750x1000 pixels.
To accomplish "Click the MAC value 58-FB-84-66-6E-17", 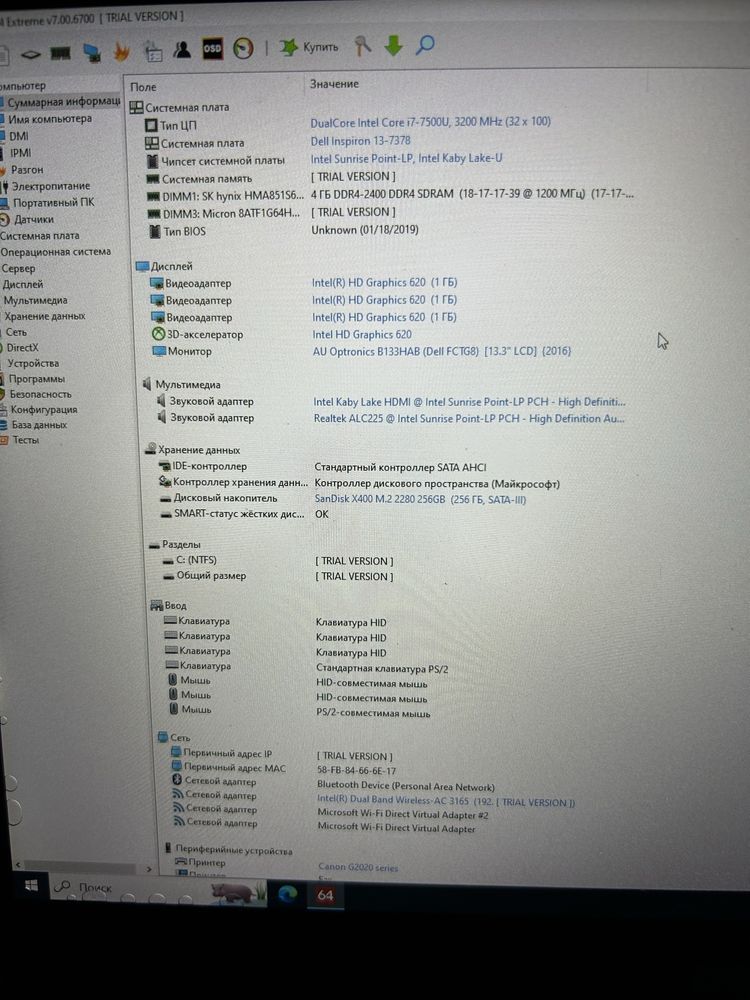I will 357,770.
